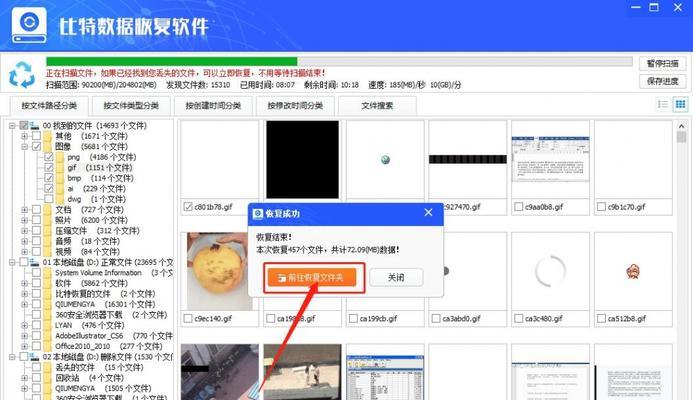This screenshot has width=693, height=400.
Task: Open the 按文件路径分类 tab
Action: coord(49,106)
